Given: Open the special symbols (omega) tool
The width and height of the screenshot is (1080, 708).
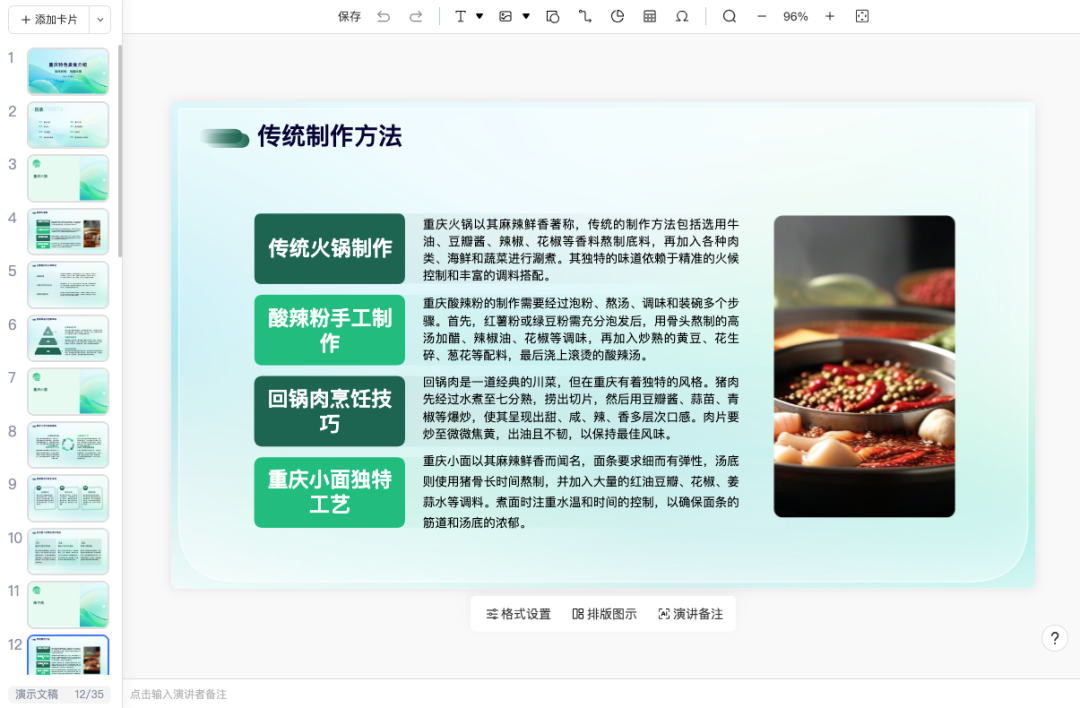Looking at the screenshot, I should pyautogui.click(x=682, y=17).
